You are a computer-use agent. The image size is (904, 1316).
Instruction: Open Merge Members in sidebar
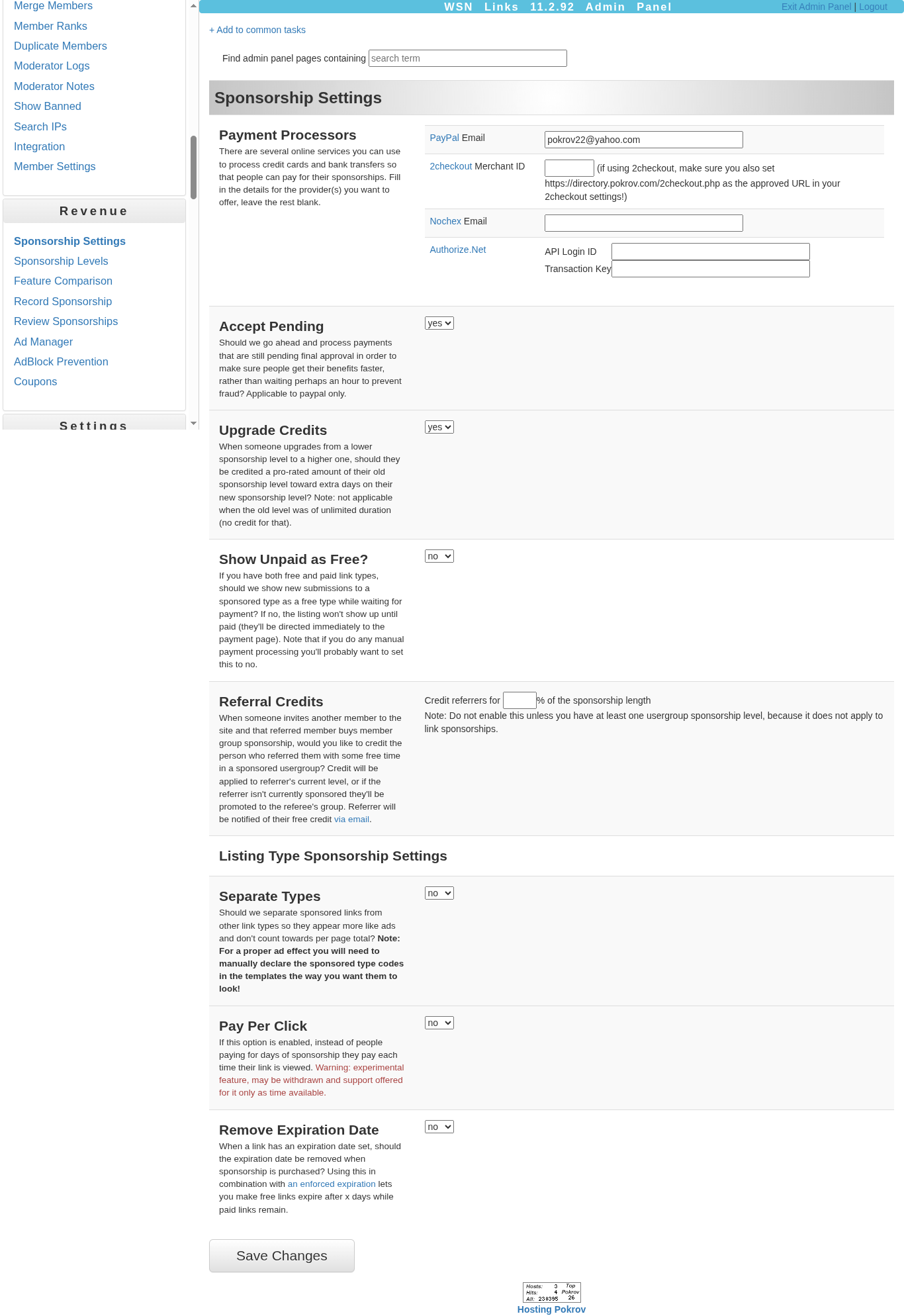(x=53, y=6)
